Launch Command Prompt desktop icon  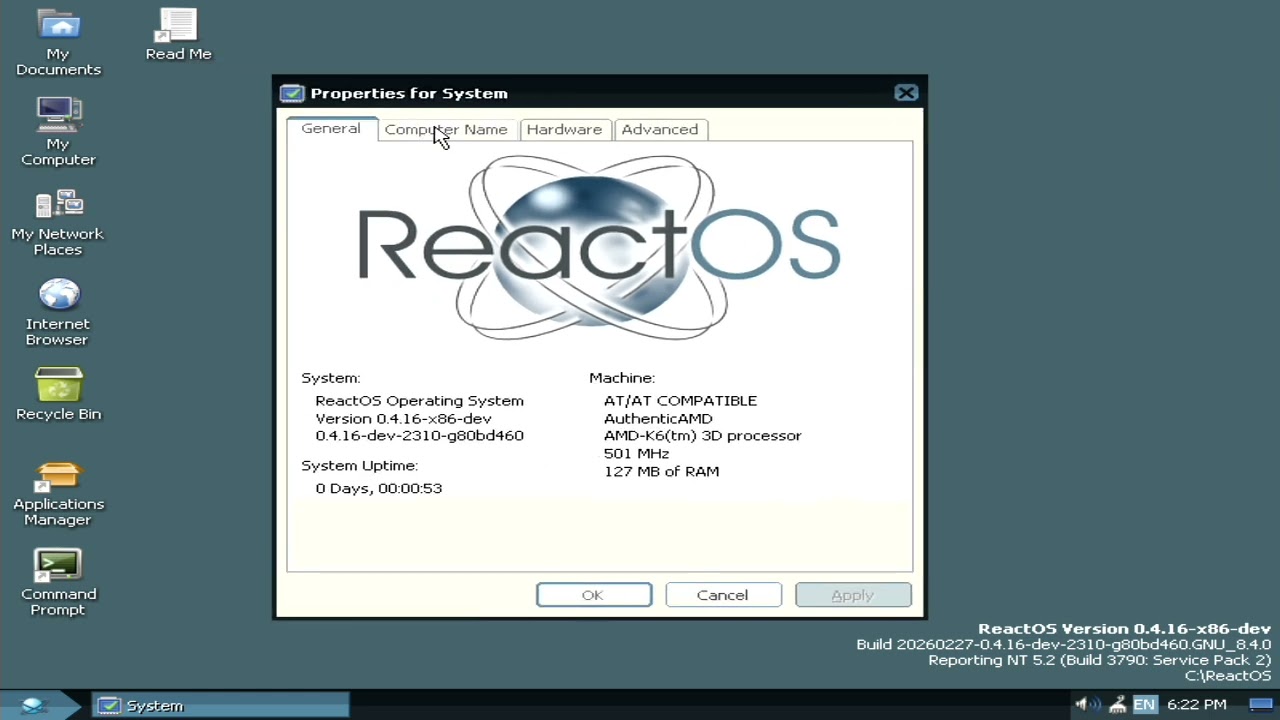click(58, 582)
